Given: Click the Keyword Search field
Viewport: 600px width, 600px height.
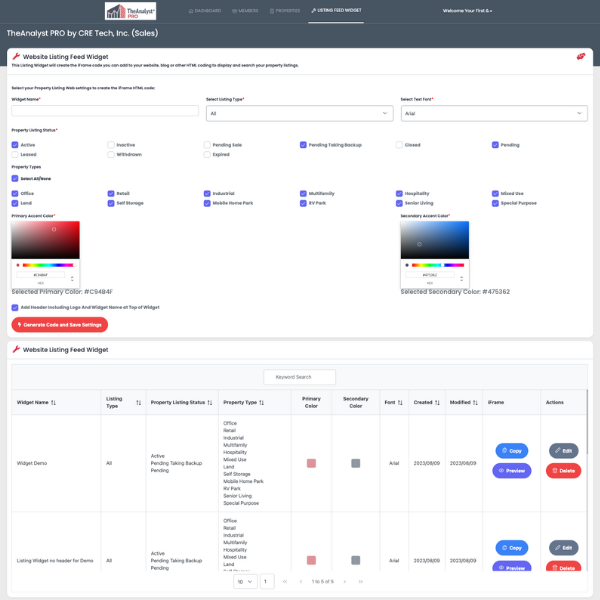Looking at the screenshot, I should pos(300,377).
